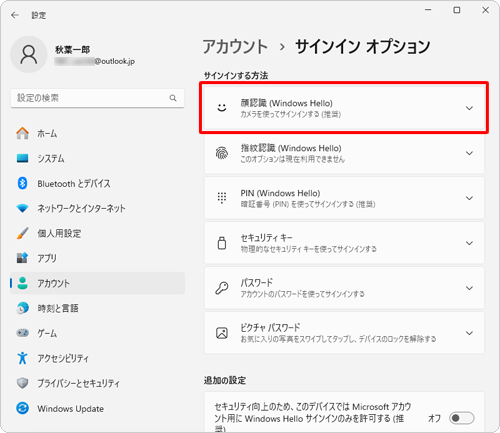Open ネットワークとインターネット settings
The image size is (500, 433).
pyautogui.click(x=97, y=208)
